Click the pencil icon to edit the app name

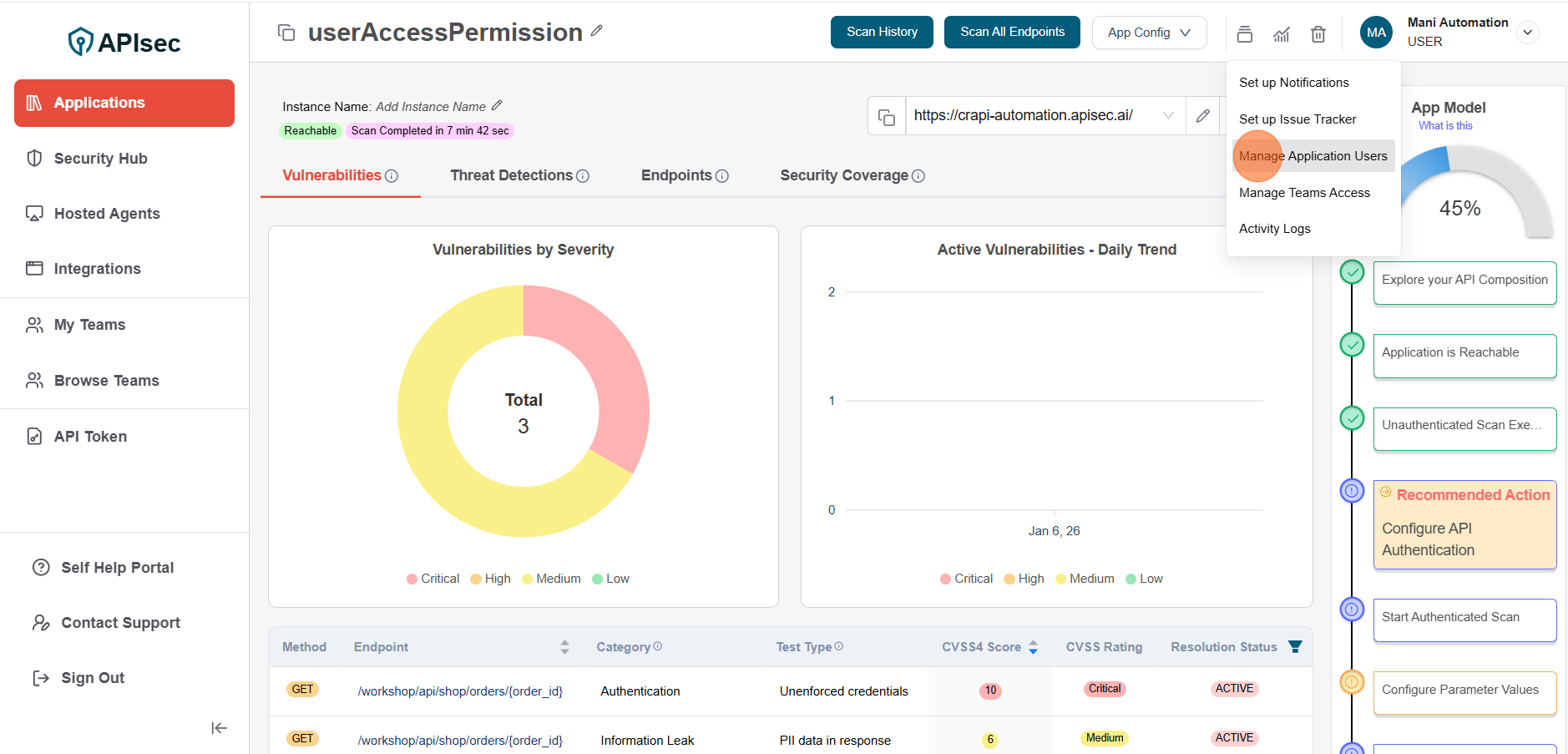coord(596,31)
